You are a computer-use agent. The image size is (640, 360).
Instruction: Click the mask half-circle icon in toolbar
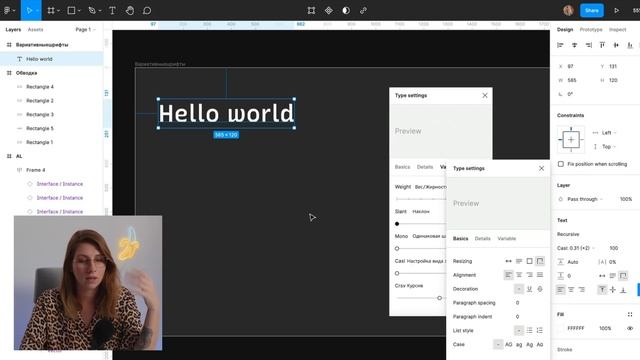[346, 10]
